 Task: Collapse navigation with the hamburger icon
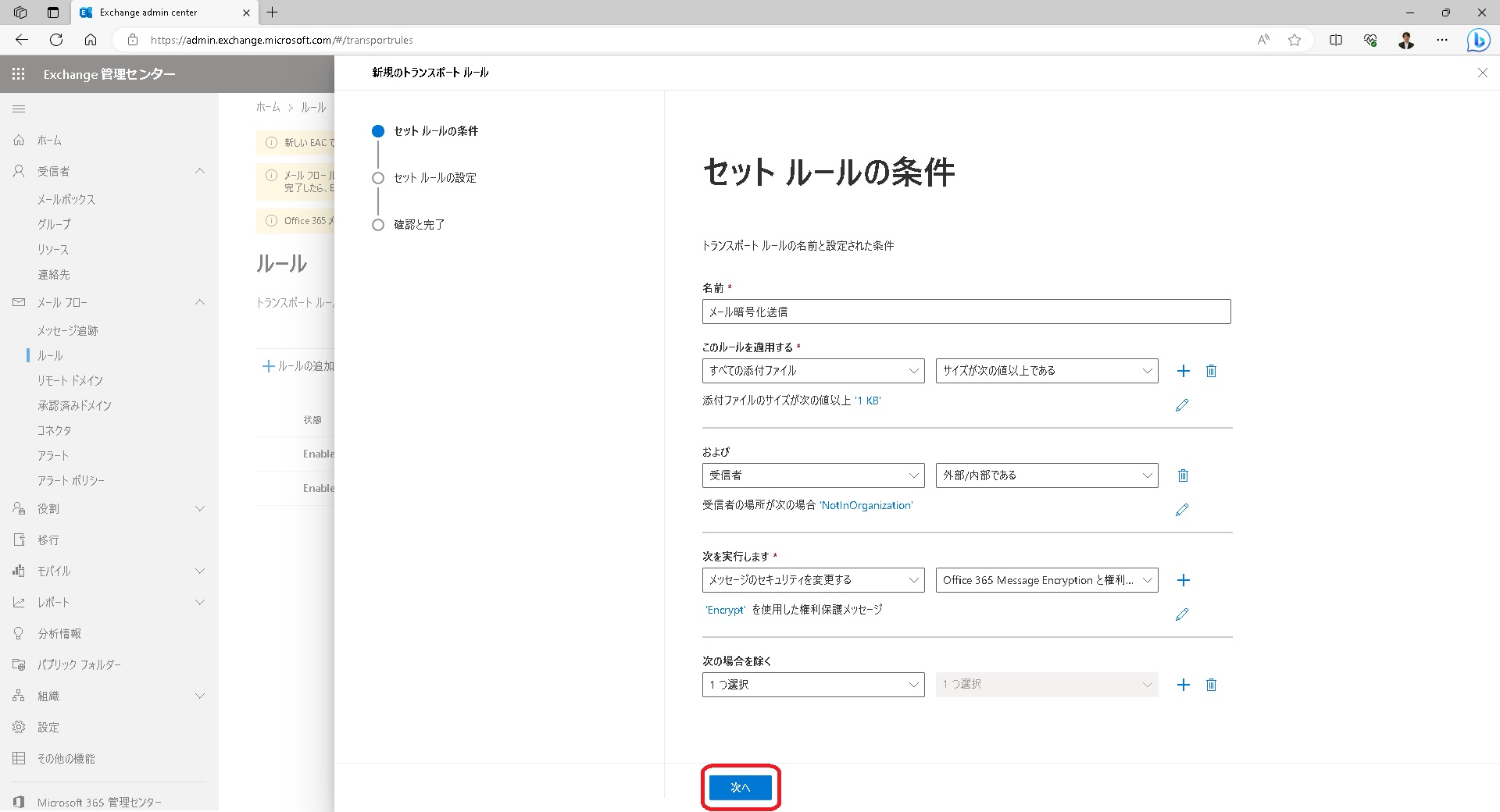click(20, 109)
